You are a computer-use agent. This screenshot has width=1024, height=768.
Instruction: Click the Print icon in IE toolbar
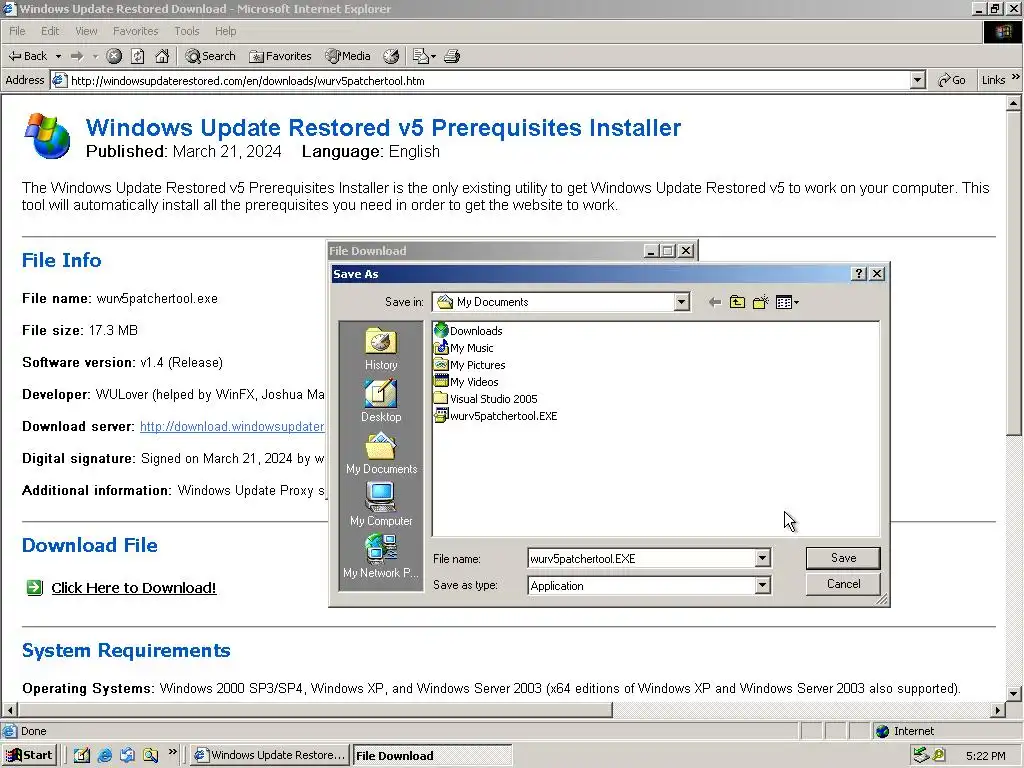click(x=452, y=56)
